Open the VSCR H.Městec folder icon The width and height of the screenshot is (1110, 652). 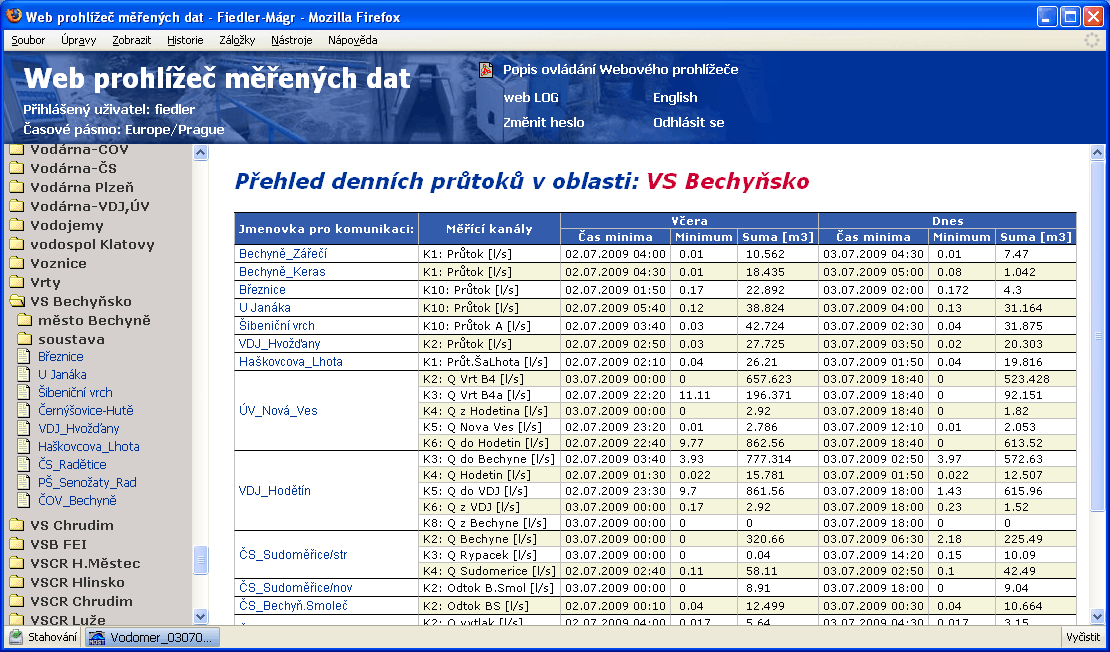(x=17, y=564)
